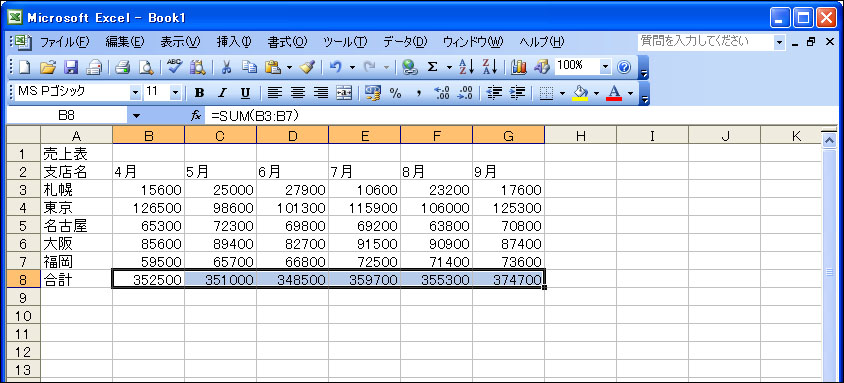Apply Borders using the grid button
The height and width of the screenshot is (383, 844).
(546, 93)
